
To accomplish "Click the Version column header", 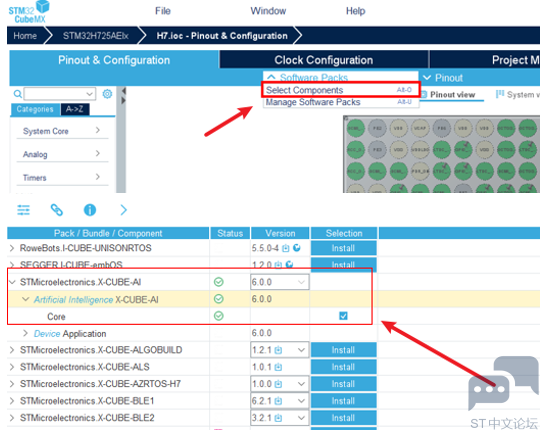I will (x=280, y=233).
